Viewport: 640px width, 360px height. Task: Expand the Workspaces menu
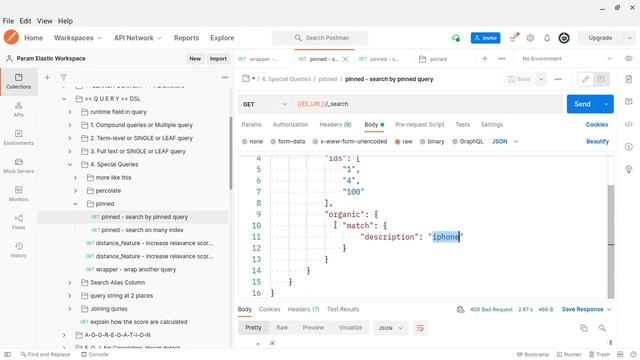click(x=78, y=38)
